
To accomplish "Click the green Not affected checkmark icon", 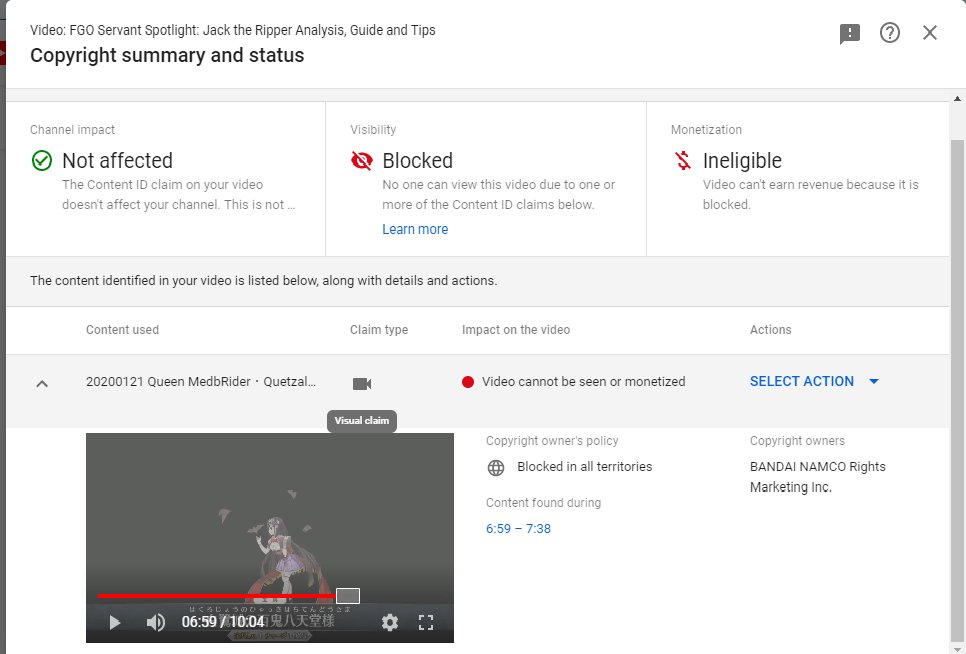I will coord(42,161).
